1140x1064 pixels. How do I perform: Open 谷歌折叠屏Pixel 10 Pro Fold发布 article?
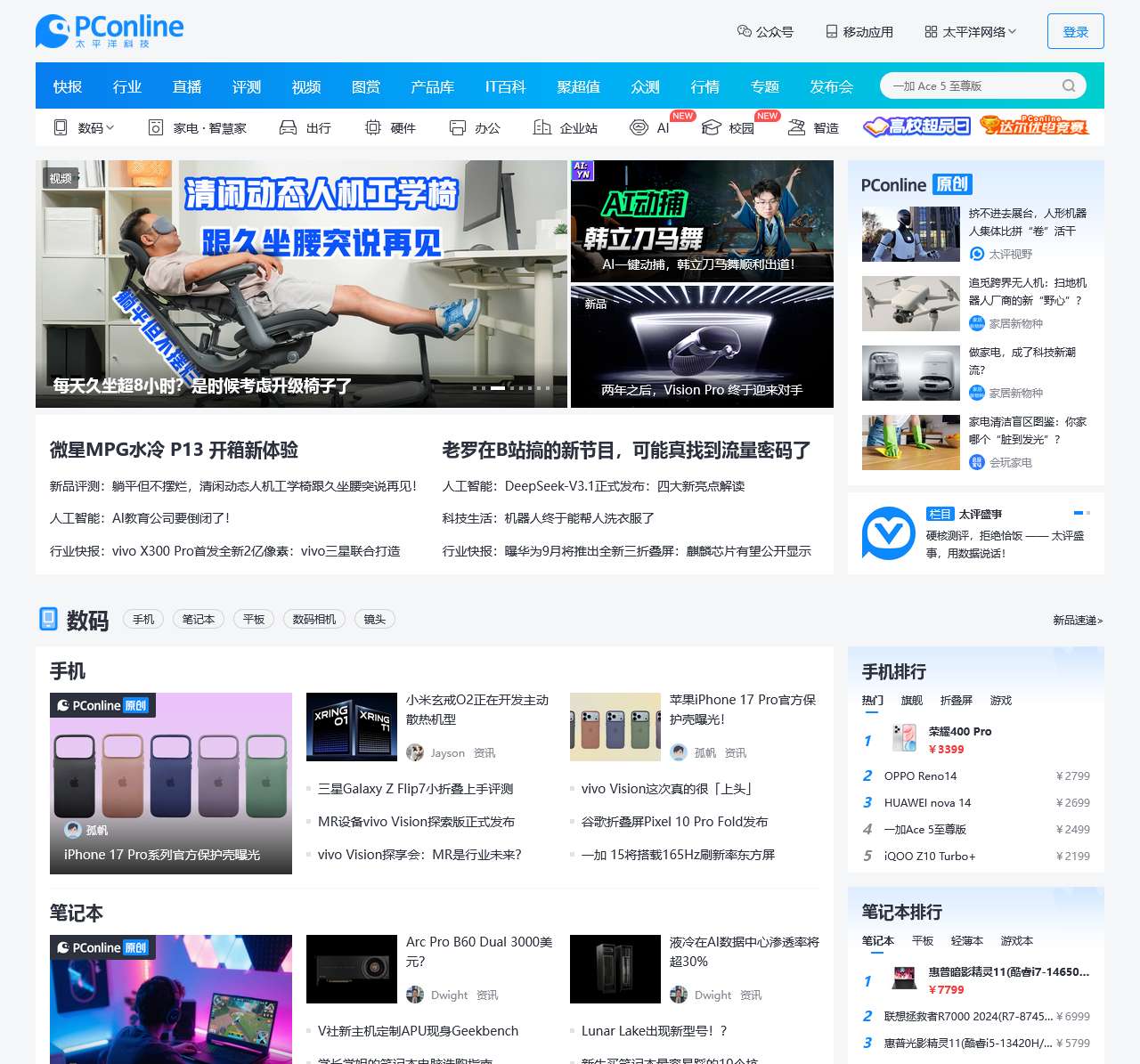674,822
